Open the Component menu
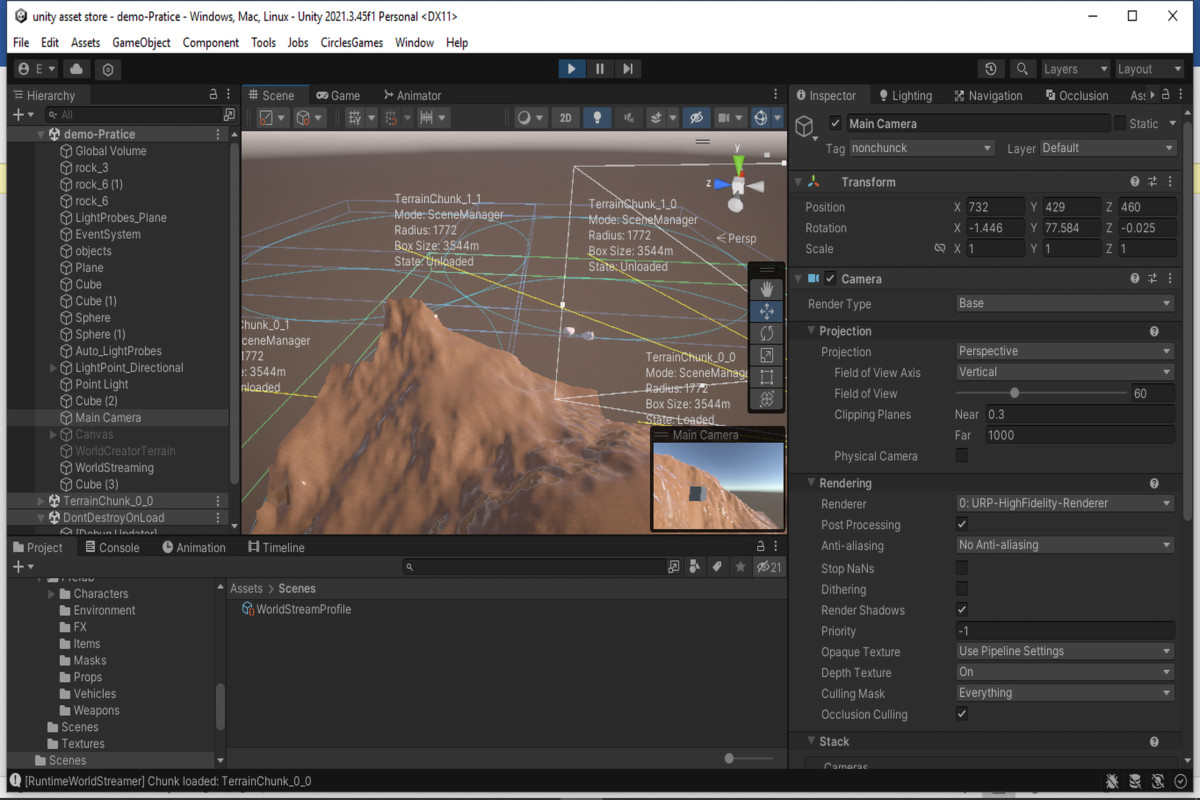 coord(211,43)
